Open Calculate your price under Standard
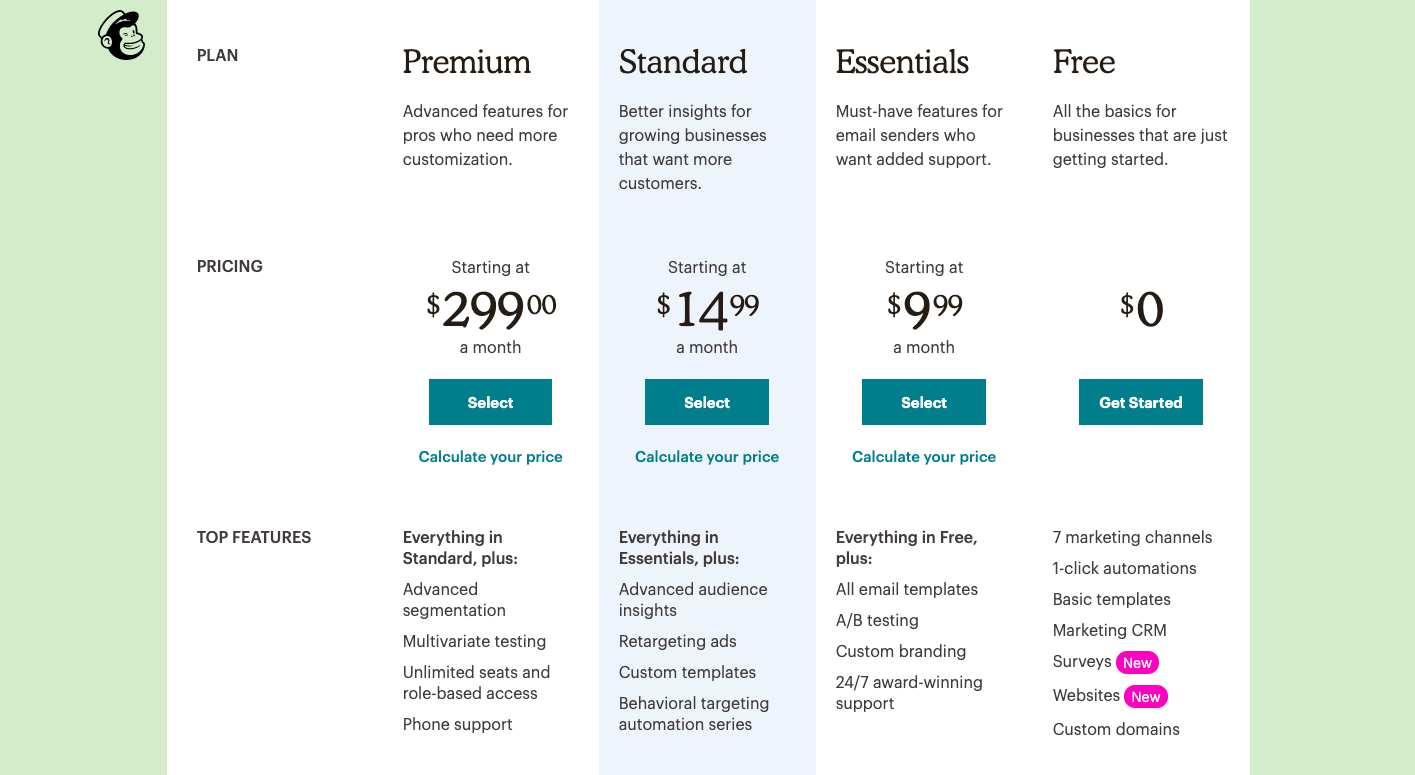 click(707, 457)
